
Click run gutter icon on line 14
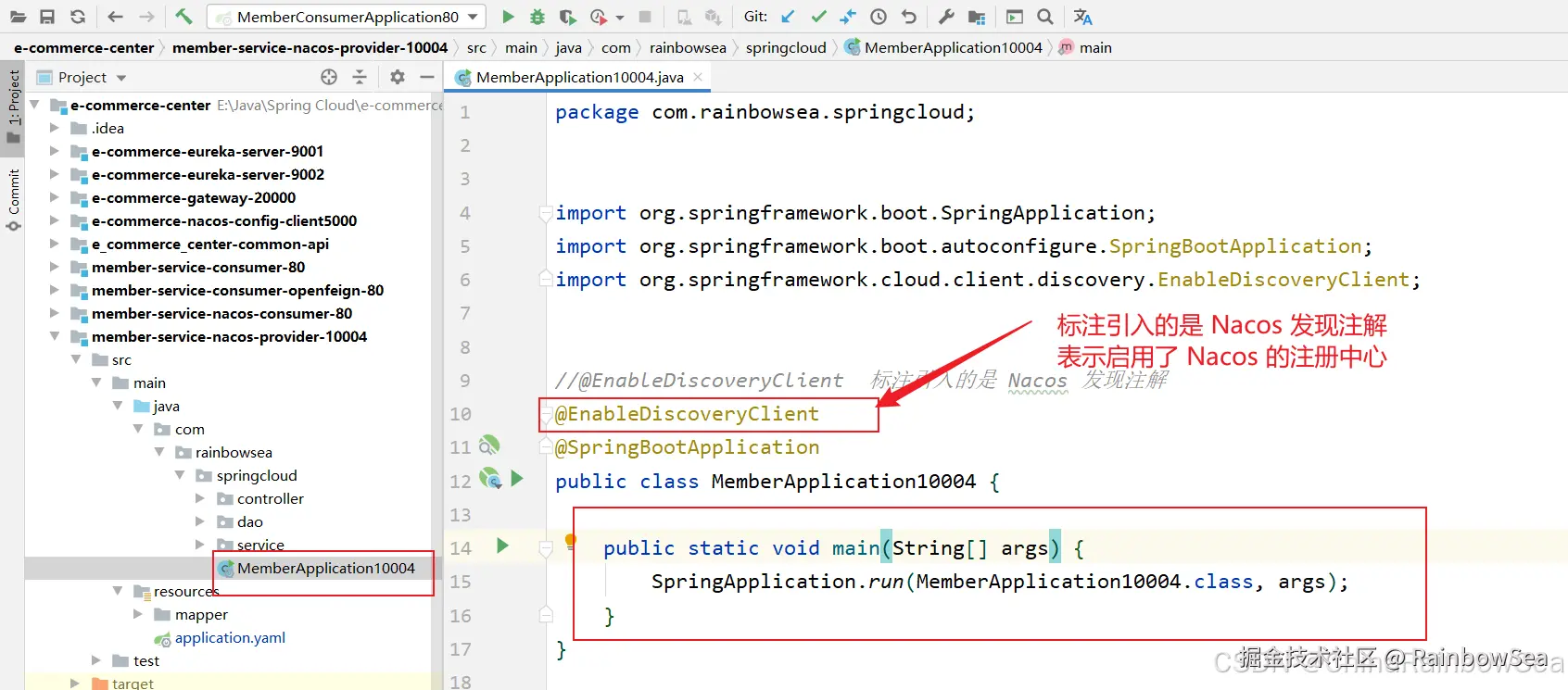(502, 546)
